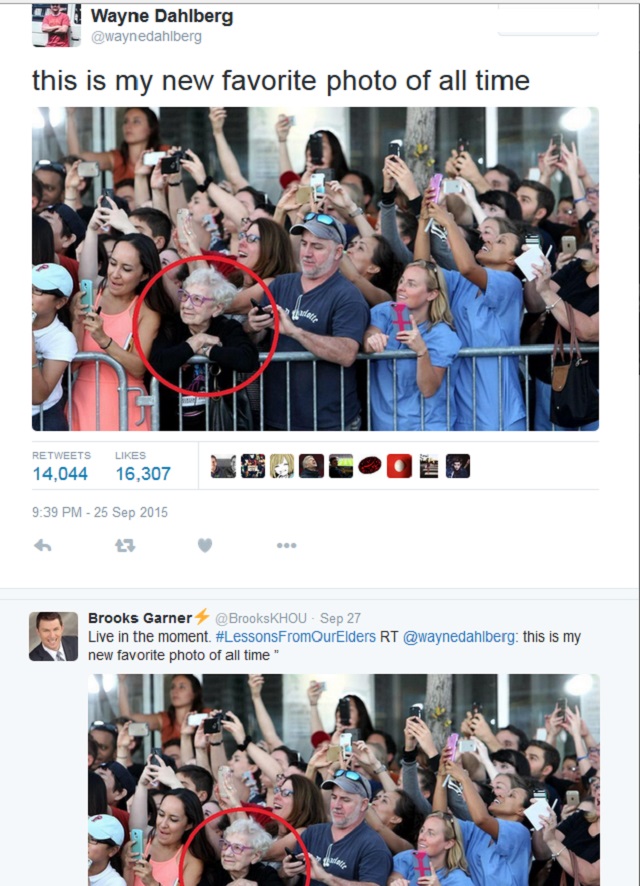Open the @waynedahlberg mention in reply
The width and height of the screenshot is (640, 886).
(x=458, y=637)
